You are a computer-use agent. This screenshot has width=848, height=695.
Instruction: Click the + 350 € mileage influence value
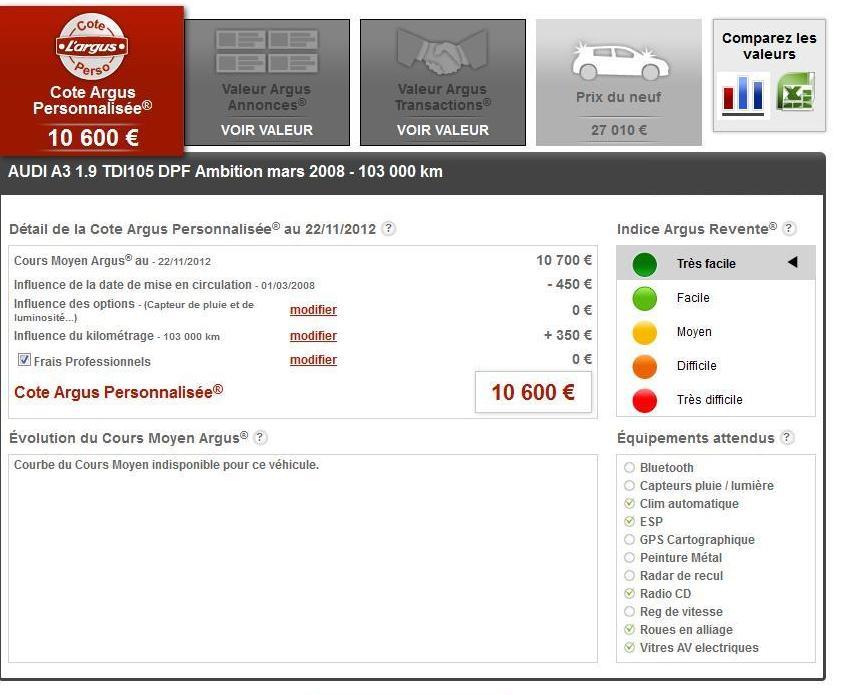tap(568, 335)
